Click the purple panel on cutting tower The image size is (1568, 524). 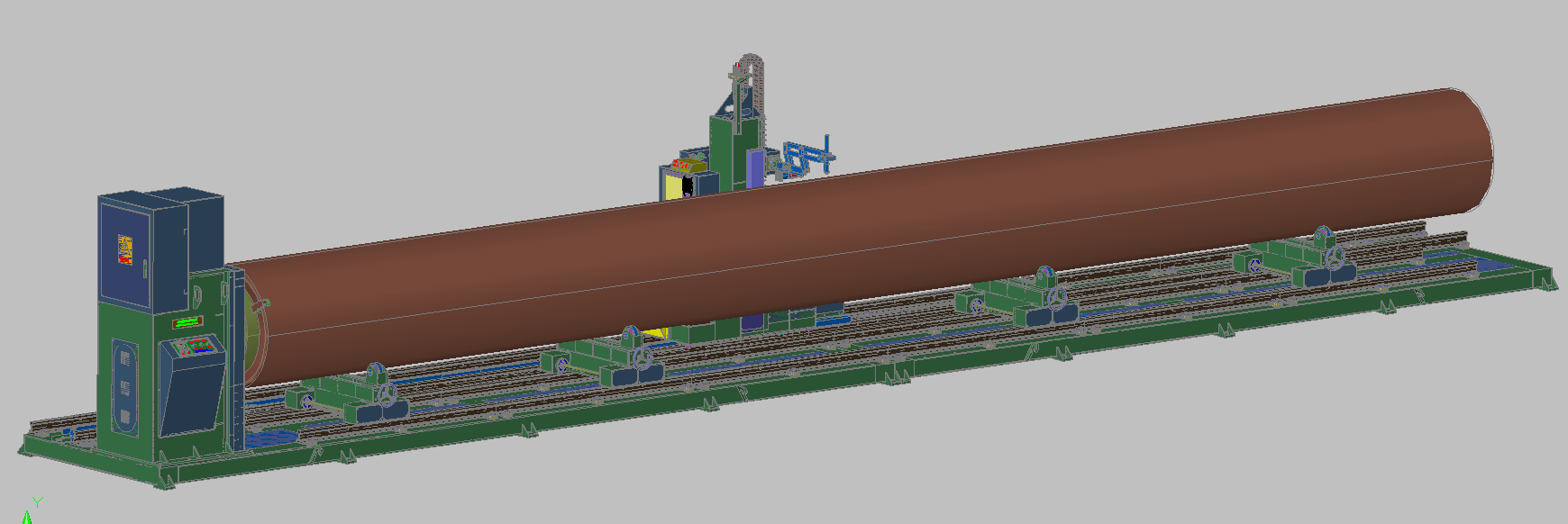click(x=755, y=169)
